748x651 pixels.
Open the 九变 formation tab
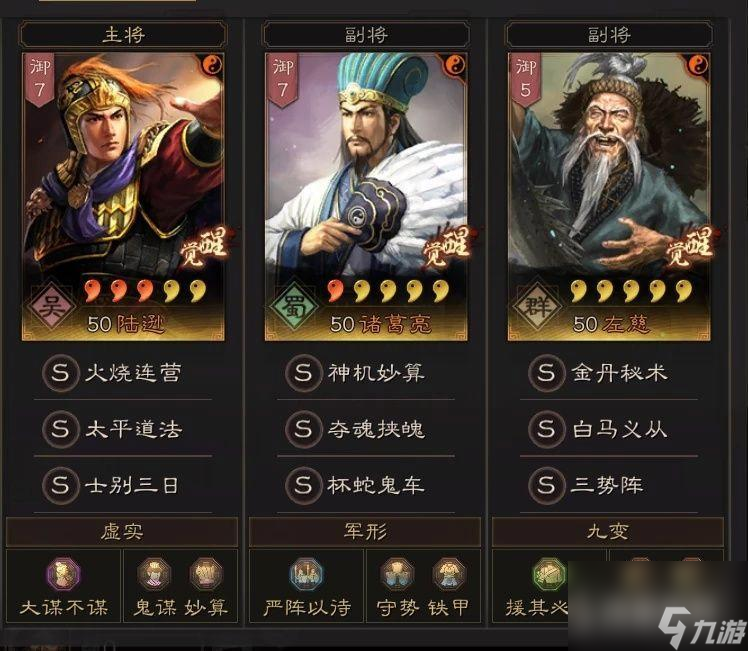coord(608,532)
